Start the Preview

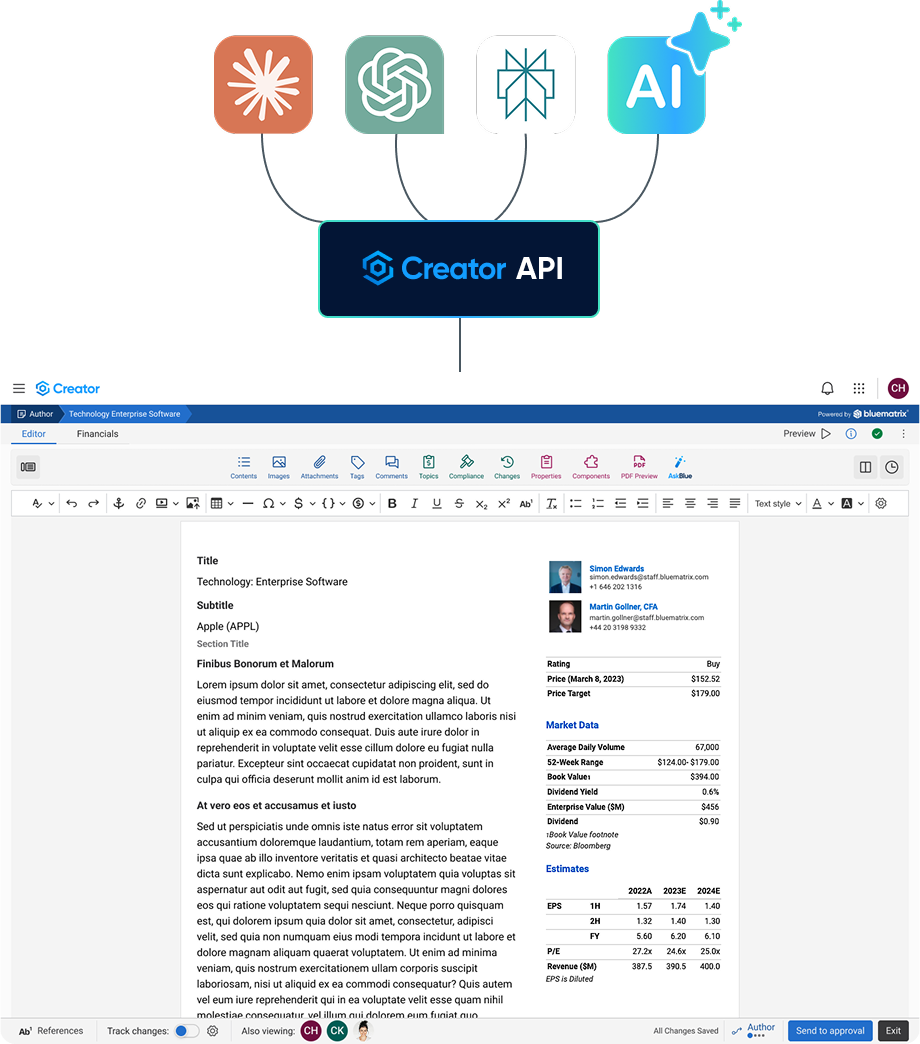pos(807,433)
